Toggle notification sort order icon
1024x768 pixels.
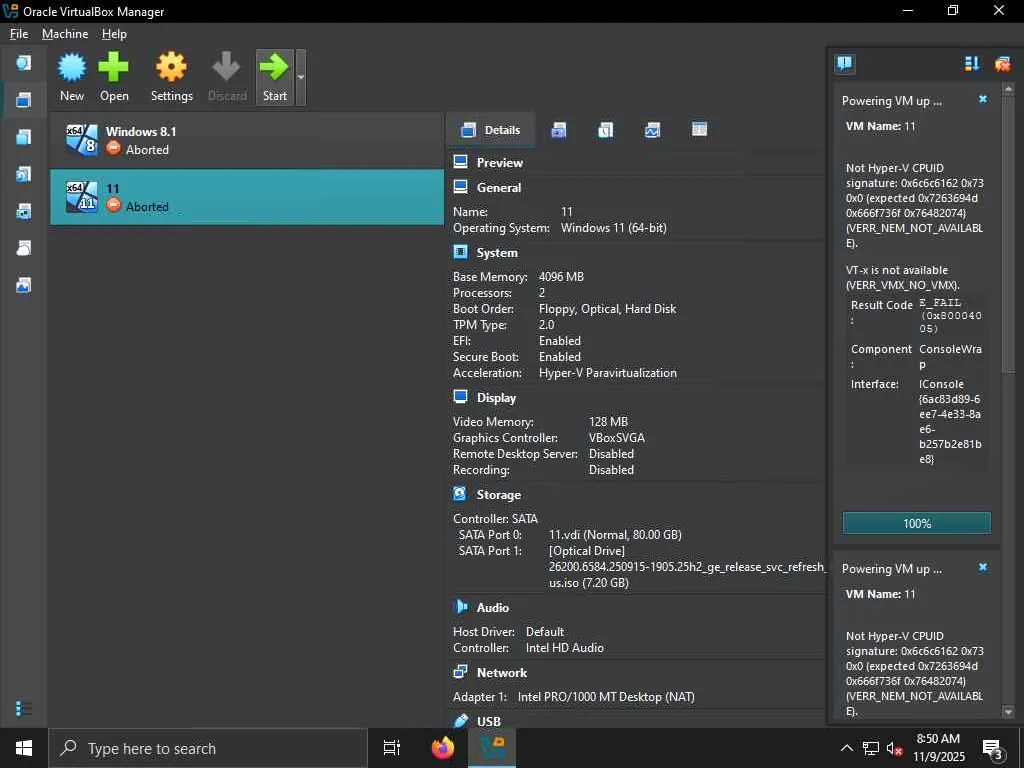pos(971,63)
